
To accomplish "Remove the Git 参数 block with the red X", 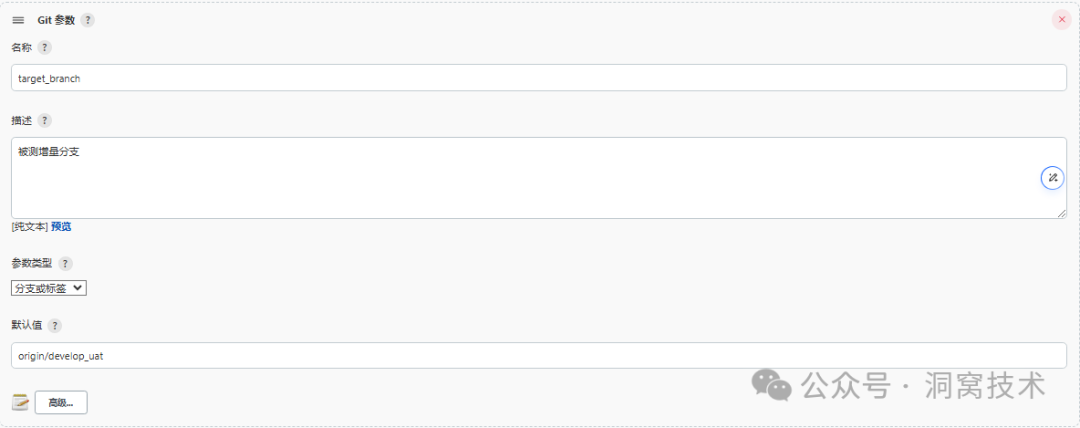I will point(1061,19).
